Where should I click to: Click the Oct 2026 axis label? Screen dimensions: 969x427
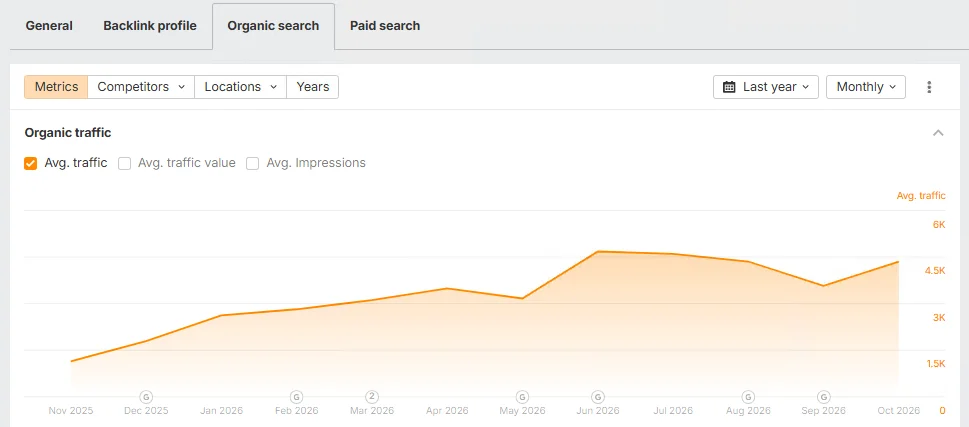[898, 411]
